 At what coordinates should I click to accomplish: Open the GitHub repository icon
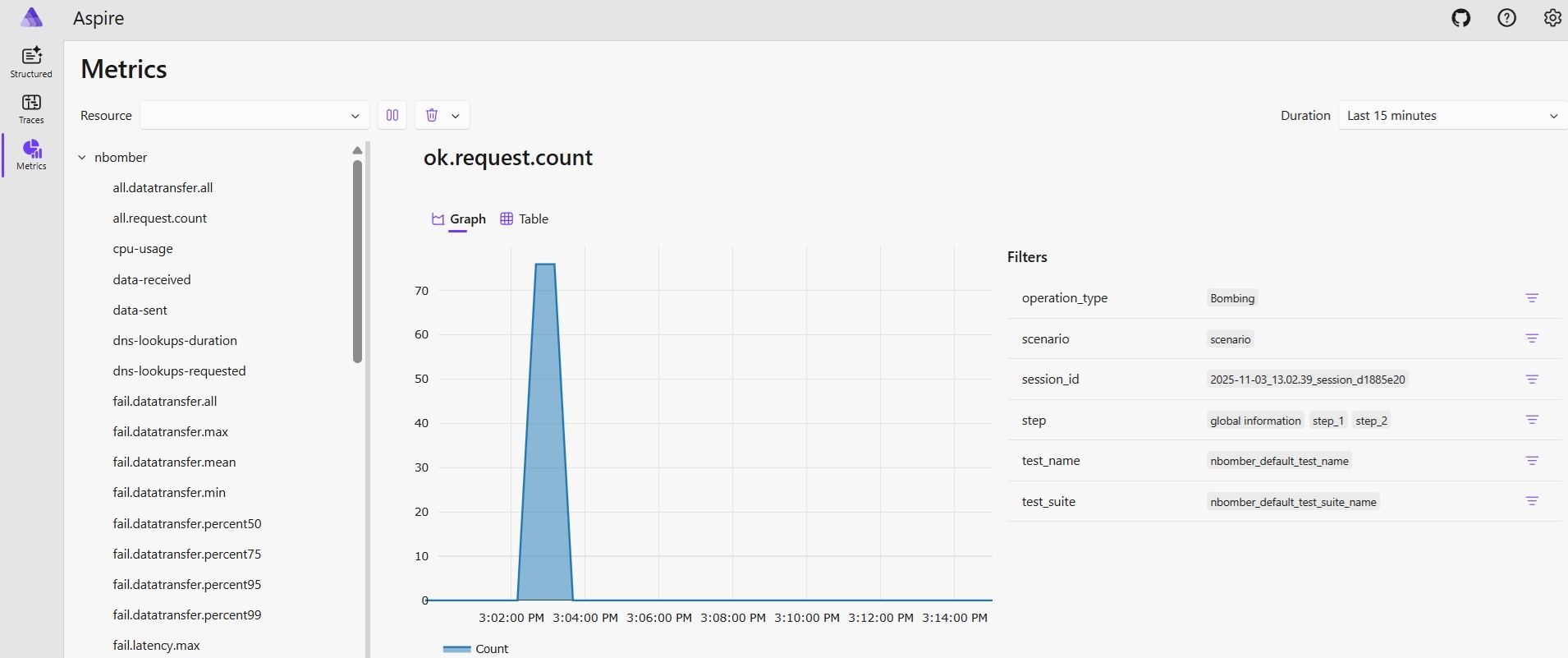click(1460, 18)
